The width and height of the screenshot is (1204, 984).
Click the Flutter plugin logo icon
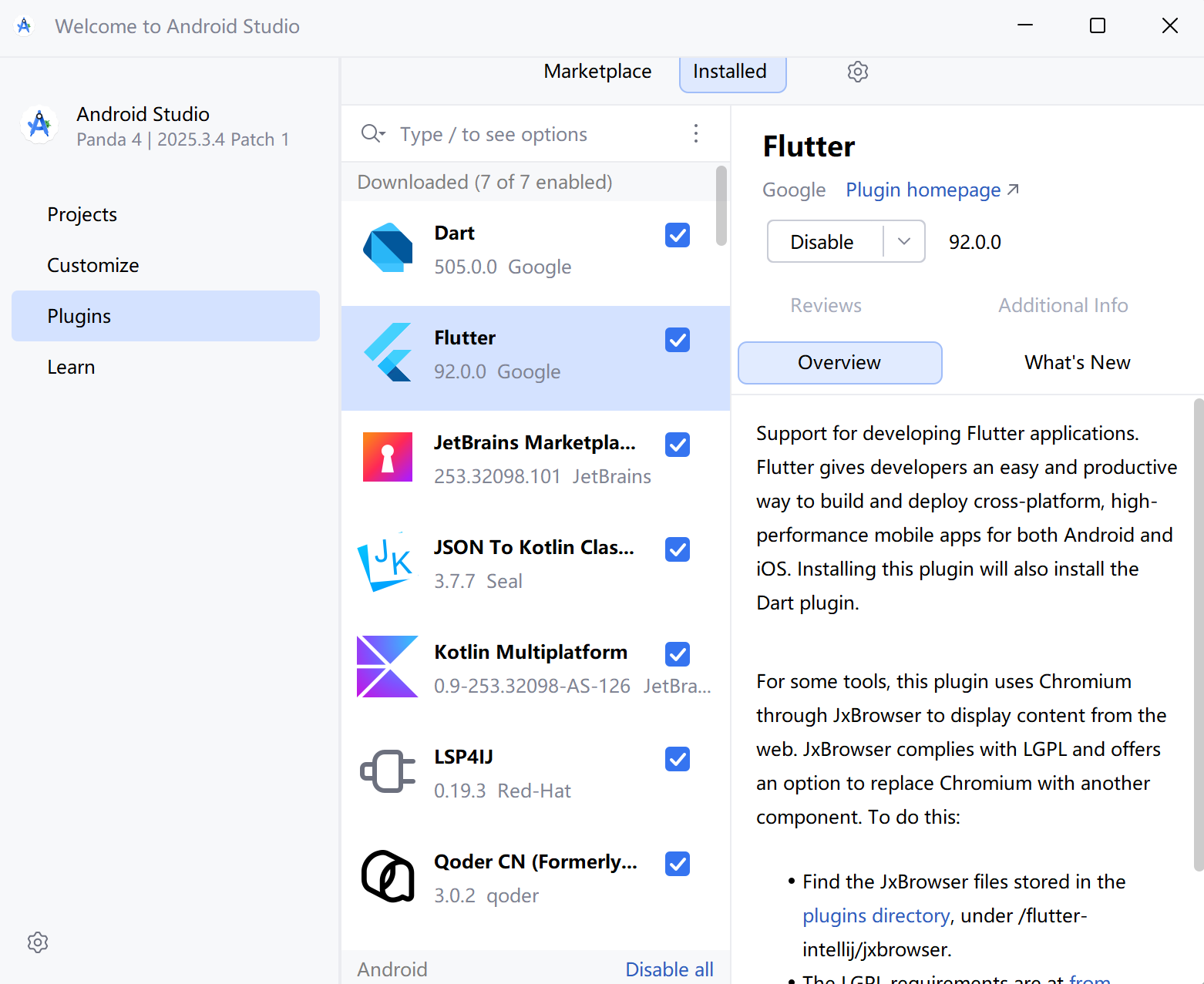tap(388, 352)
